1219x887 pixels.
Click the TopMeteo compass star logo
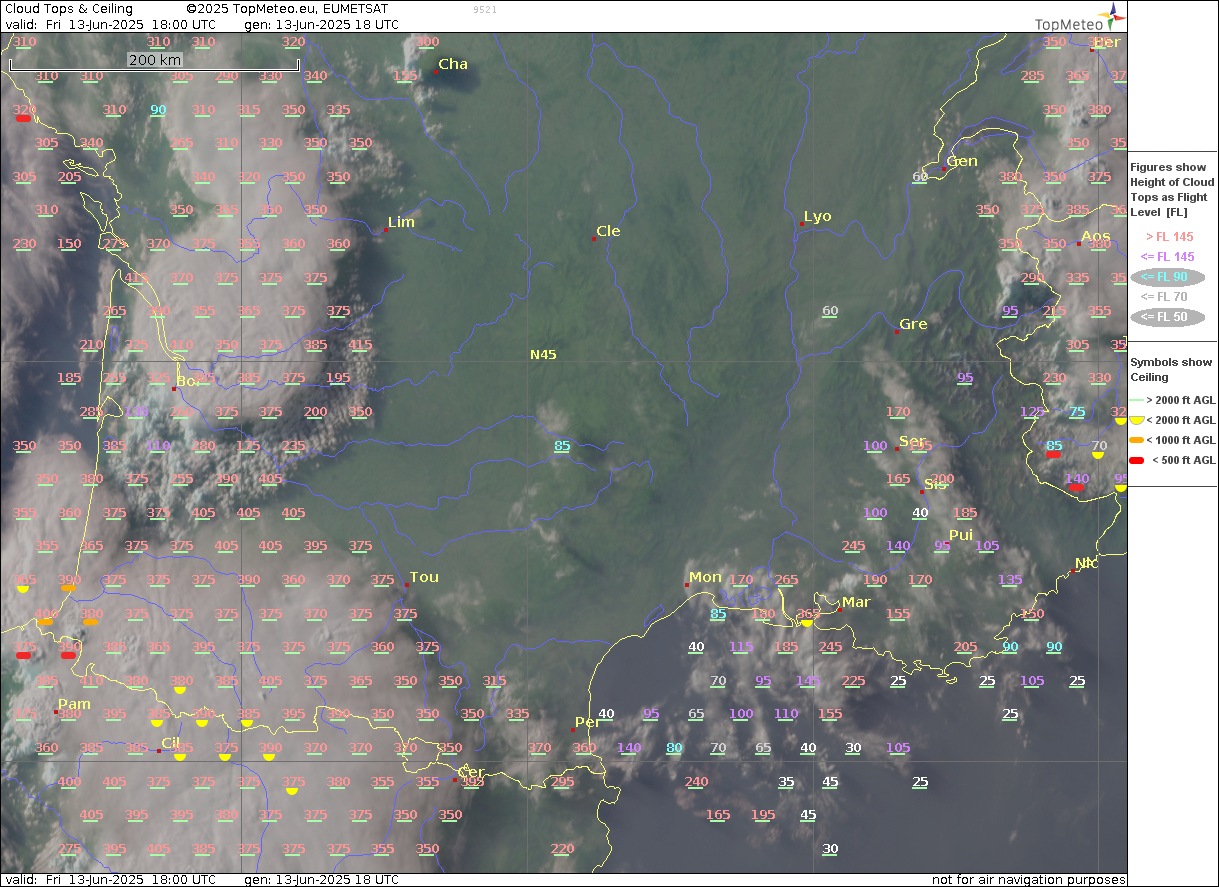click(1114, 14)
